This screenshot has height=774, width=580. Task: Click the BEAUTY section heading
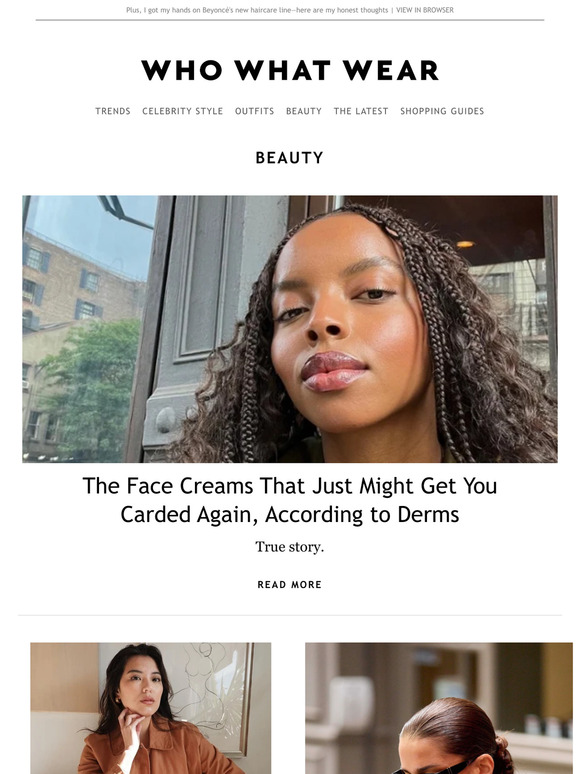290,157
